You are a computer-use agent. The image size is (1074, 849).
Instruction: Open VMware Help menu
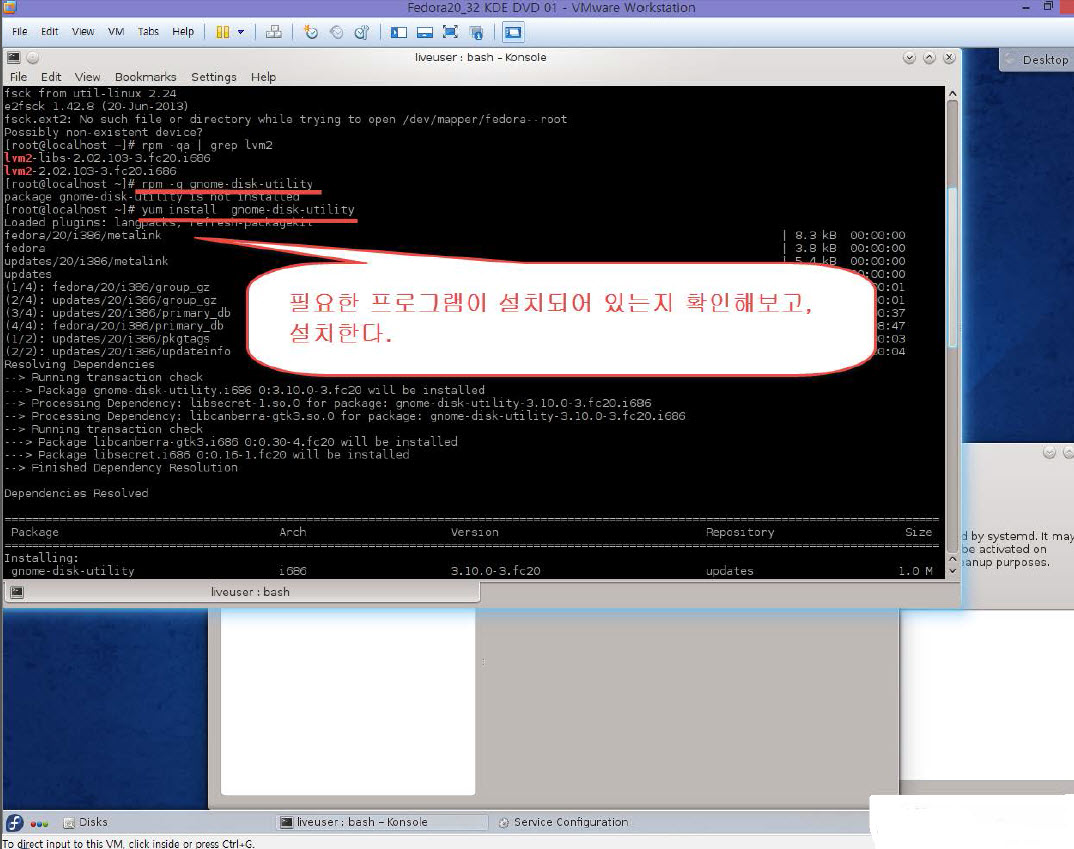183,31
